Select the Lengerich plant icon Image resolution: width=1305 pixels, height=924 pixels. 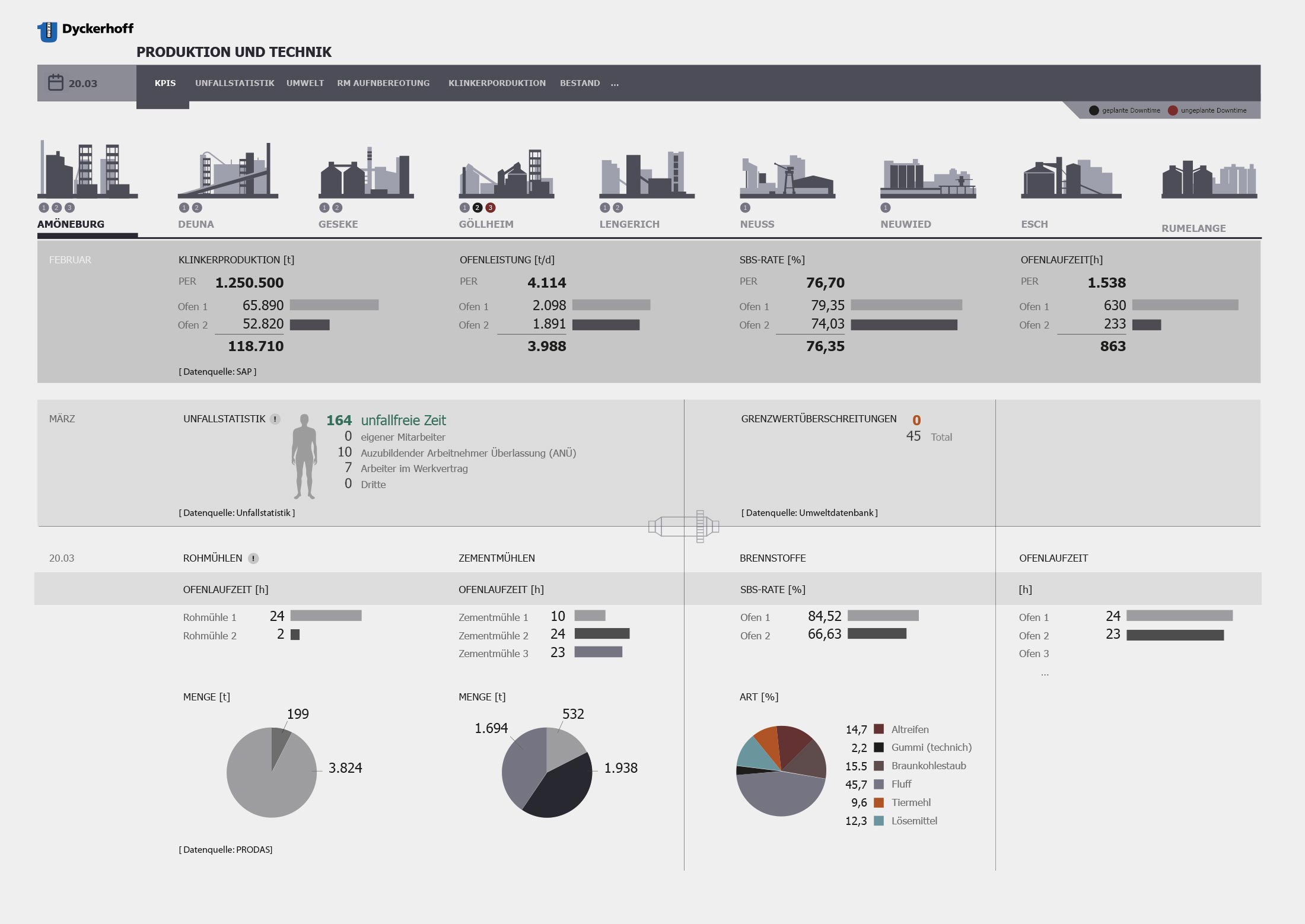point(647,174)
